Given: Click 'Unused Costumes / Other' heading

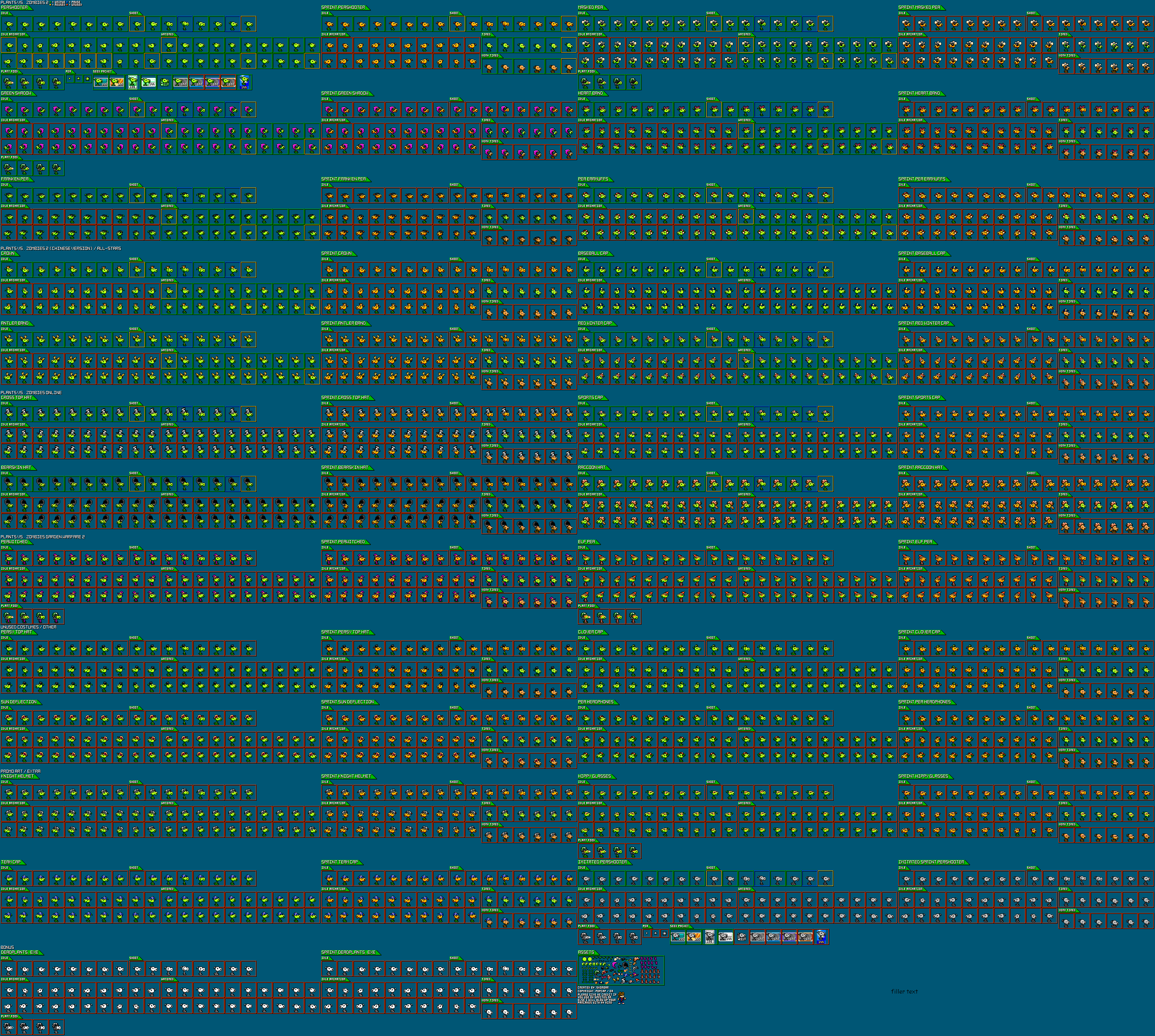Looking at the screenshot, I should click(x=28, y=627).
